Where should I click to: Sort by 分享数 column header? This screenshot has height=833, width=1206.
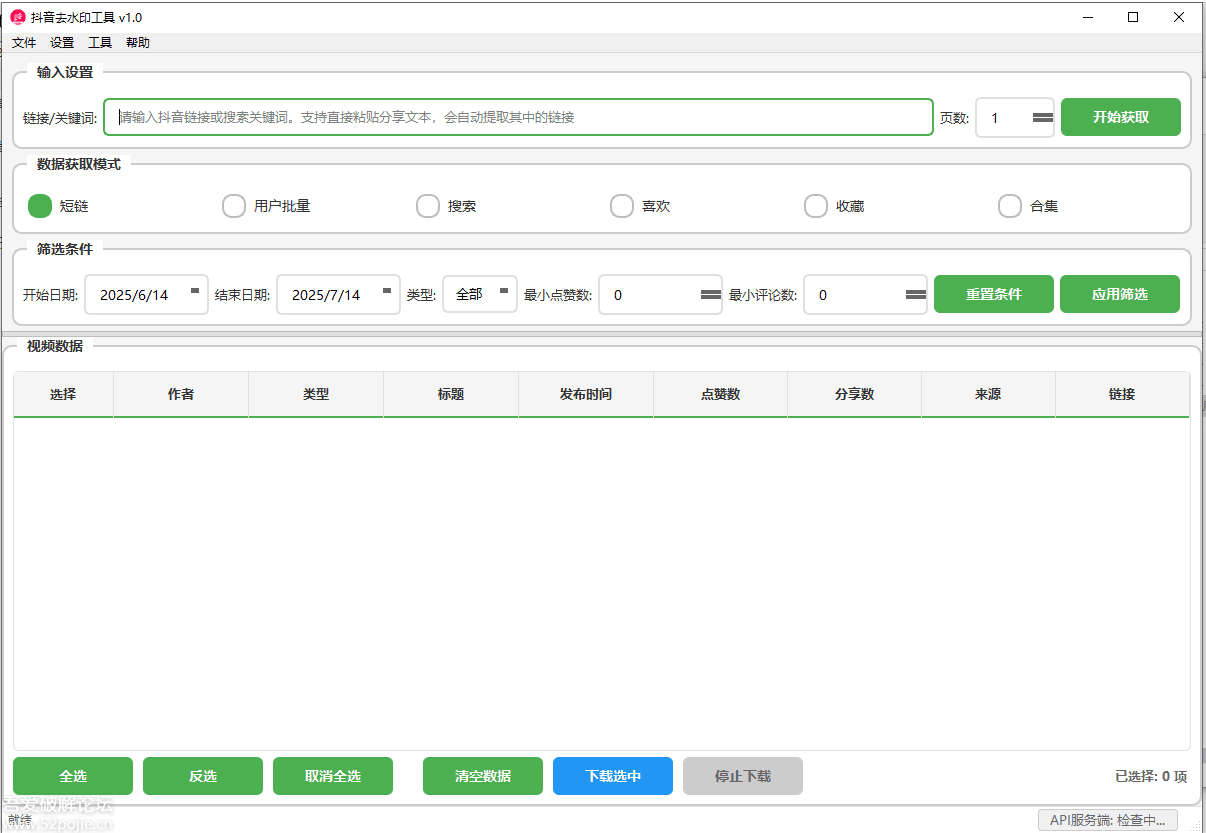point(855,394)
